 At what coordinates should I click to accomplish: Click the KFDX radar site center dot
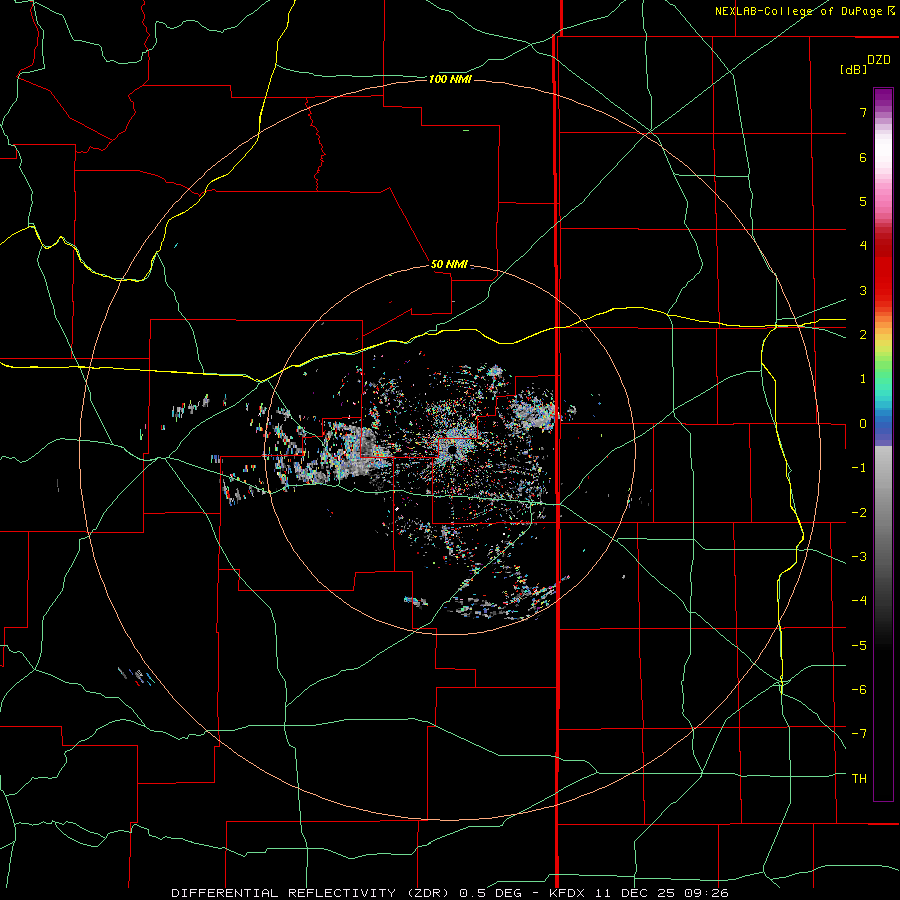[x=452, y=449]
